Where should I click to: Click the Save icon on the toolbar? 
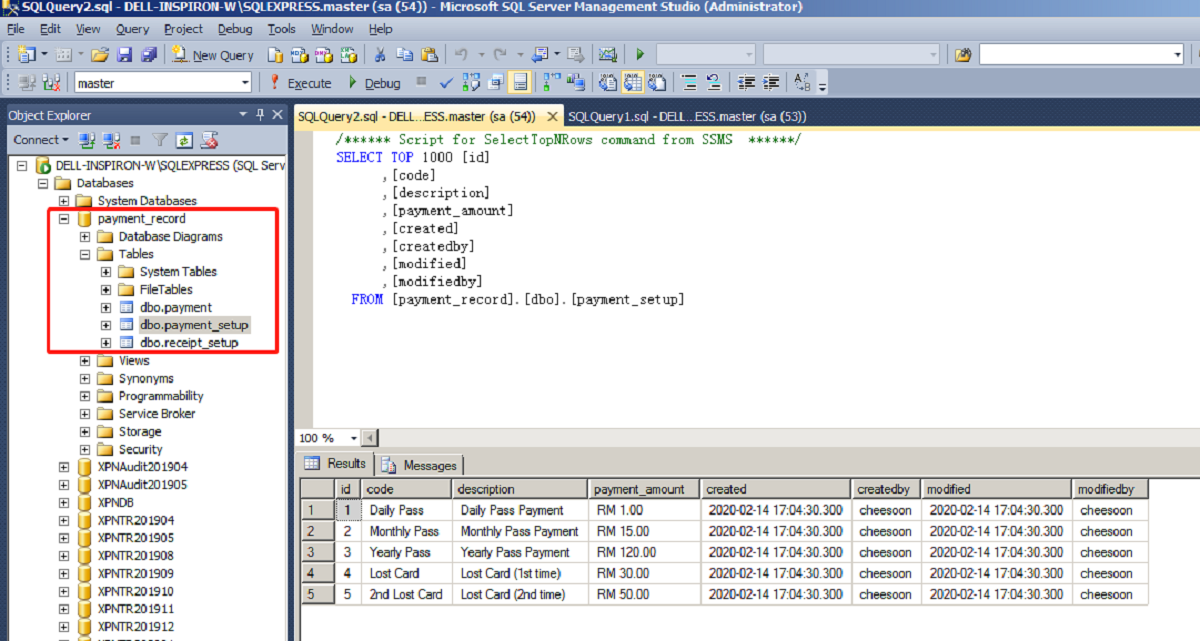point(125,55)
